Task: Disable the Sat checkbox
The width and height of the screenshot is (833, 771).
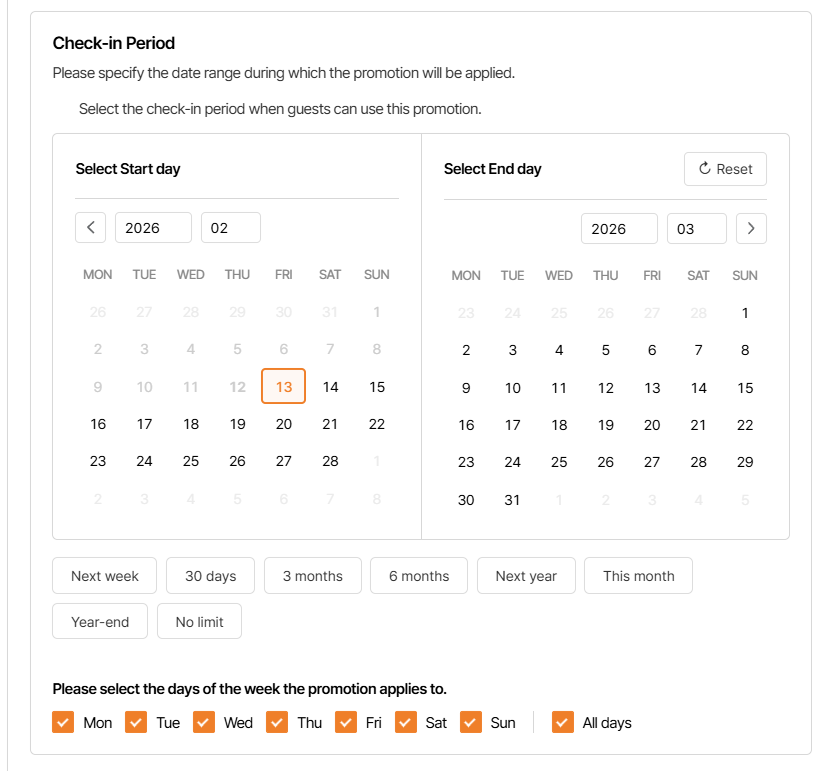Action: 406,722
